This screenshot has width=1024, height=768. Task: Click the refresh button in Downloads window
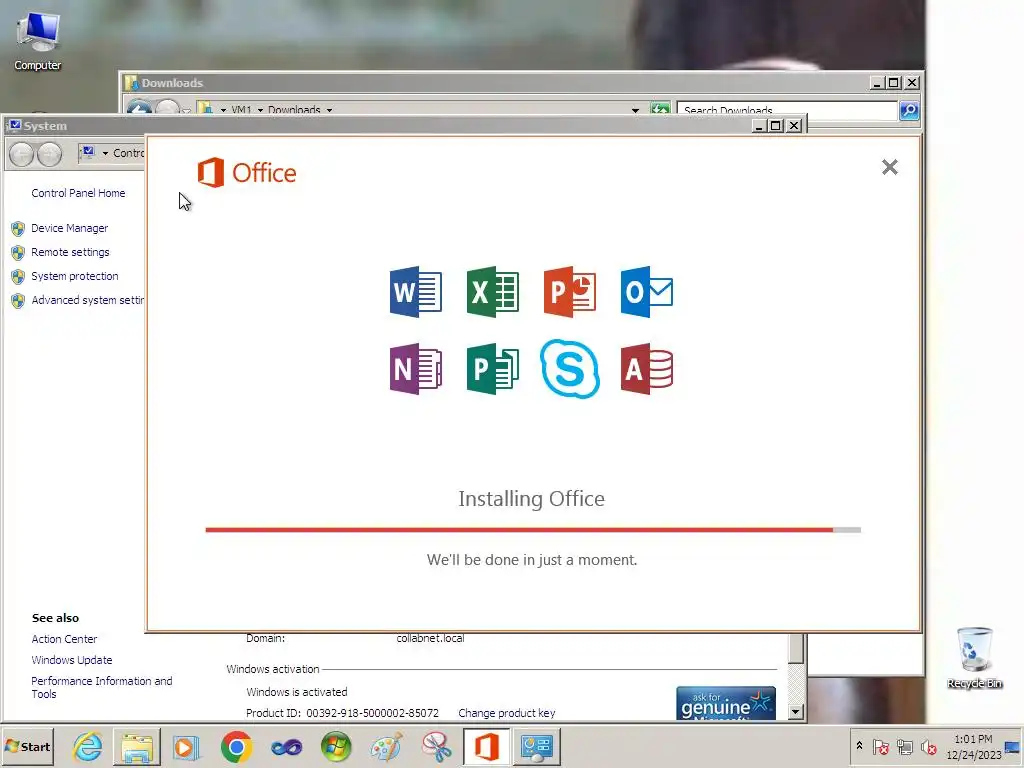pos(660,109)
